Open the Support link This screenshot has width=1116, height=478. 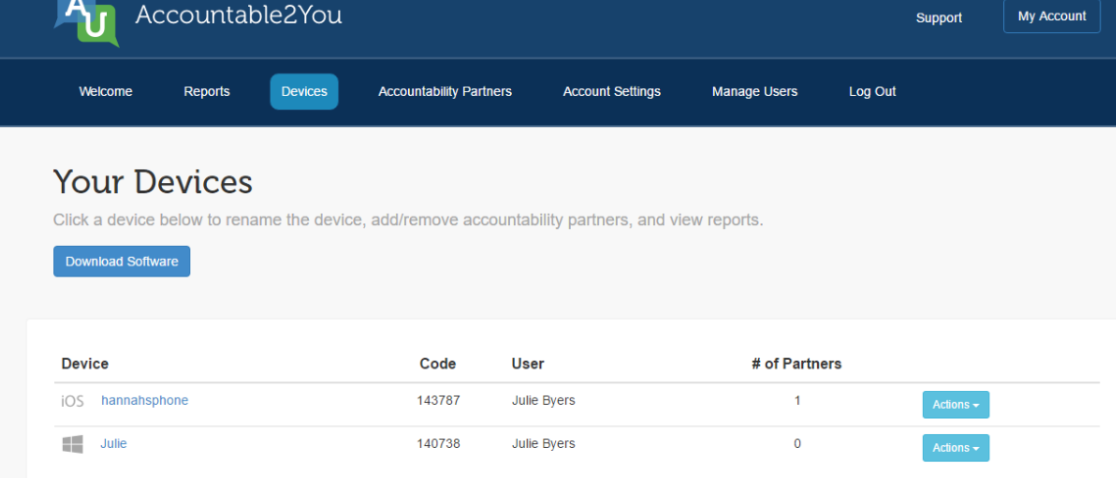939,18
